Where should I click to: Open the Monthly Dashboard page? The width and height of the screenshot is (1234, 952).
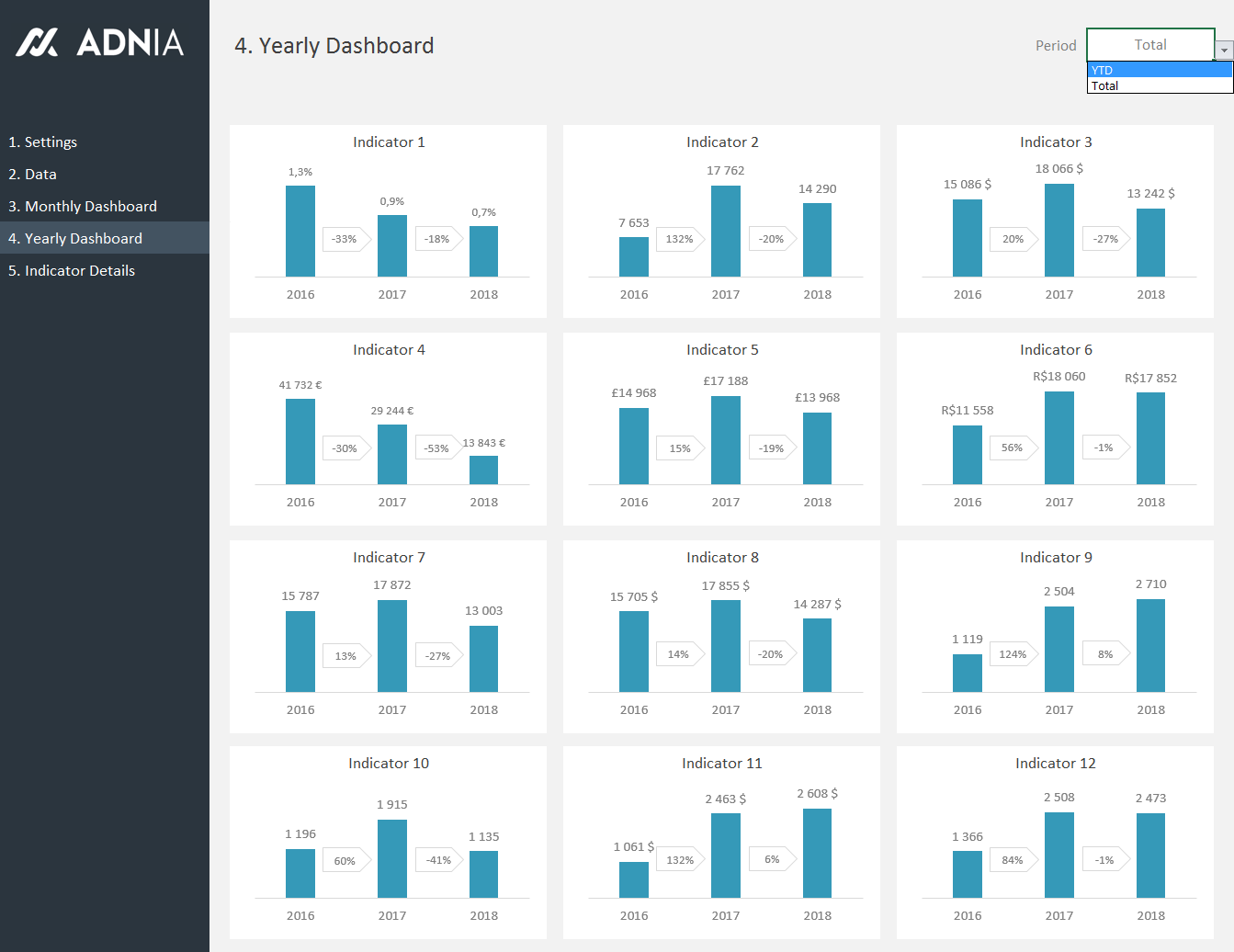point(82,207)
